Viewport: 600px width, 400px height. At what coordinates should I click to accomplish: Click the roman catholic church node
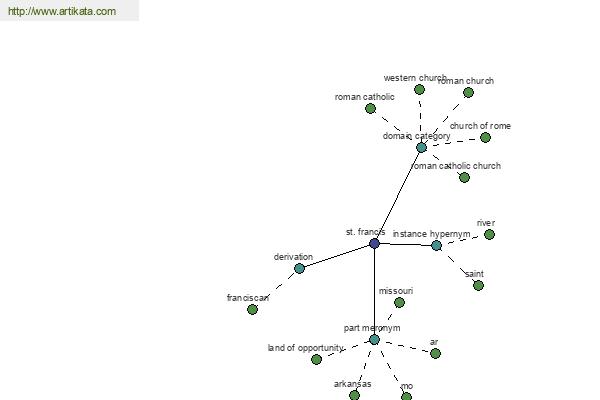[465, 178]
